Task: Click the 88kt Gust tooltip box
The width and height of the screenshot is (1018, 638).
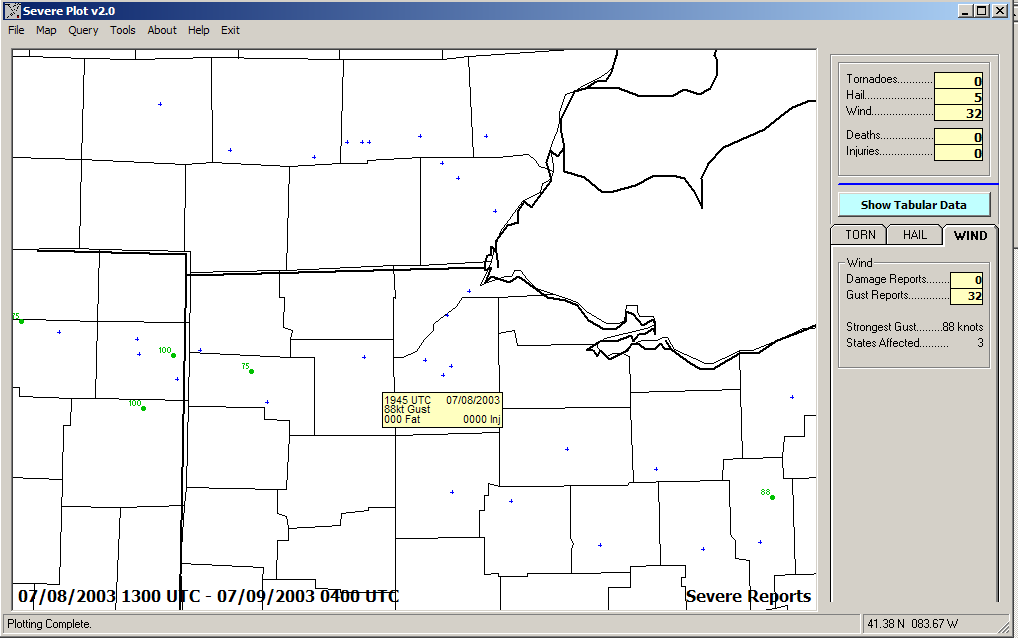Action: (442, 410)
